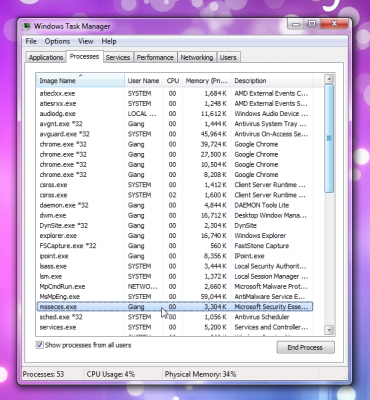This screenshot has height=400, width=370.
Task: Select the audiodg.exe process
Action: (x=174, y=114)
